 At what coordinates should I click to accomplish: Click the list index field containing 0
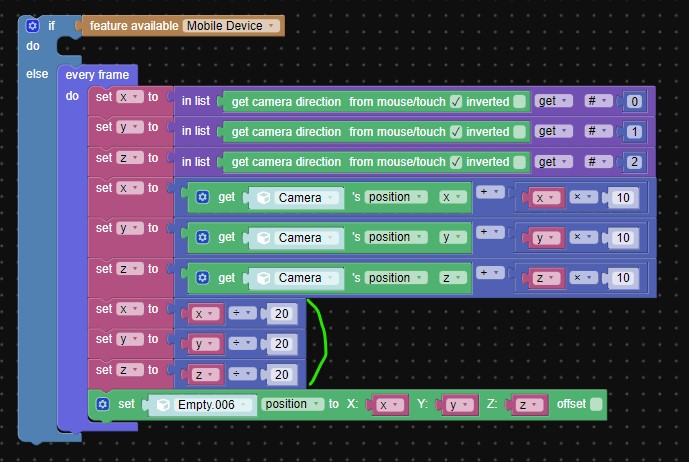point(634,102)
